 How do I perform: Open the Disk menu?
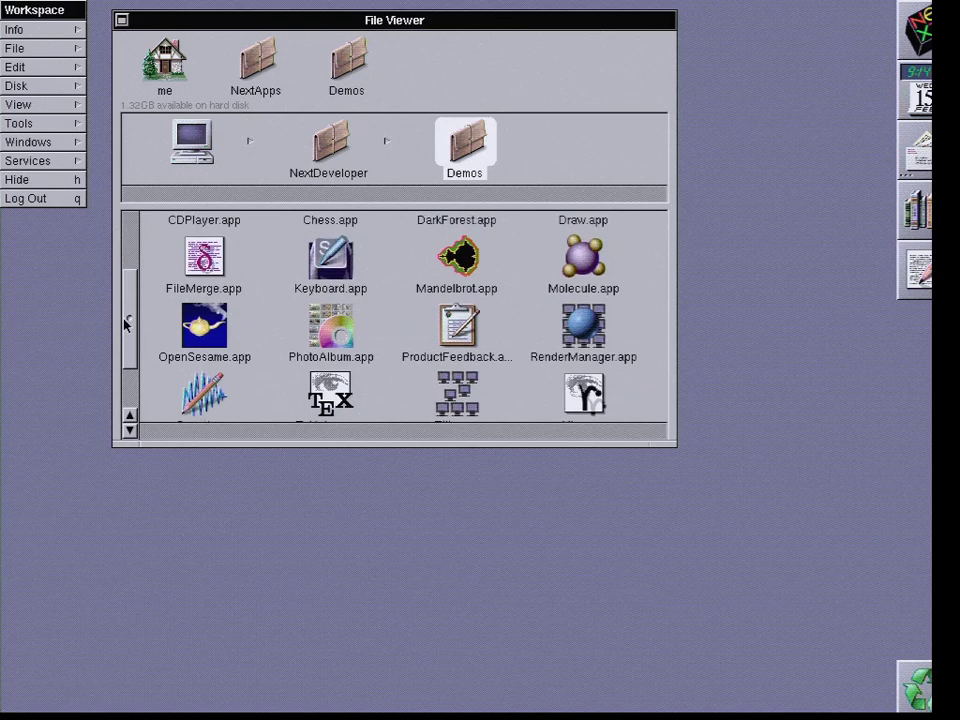43,86
